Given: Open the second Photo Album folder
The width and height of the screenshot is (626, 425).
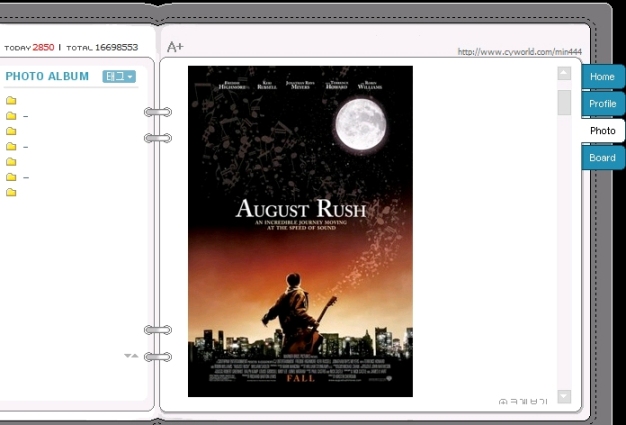Looking at the screenshot, I should pos(11,116).
